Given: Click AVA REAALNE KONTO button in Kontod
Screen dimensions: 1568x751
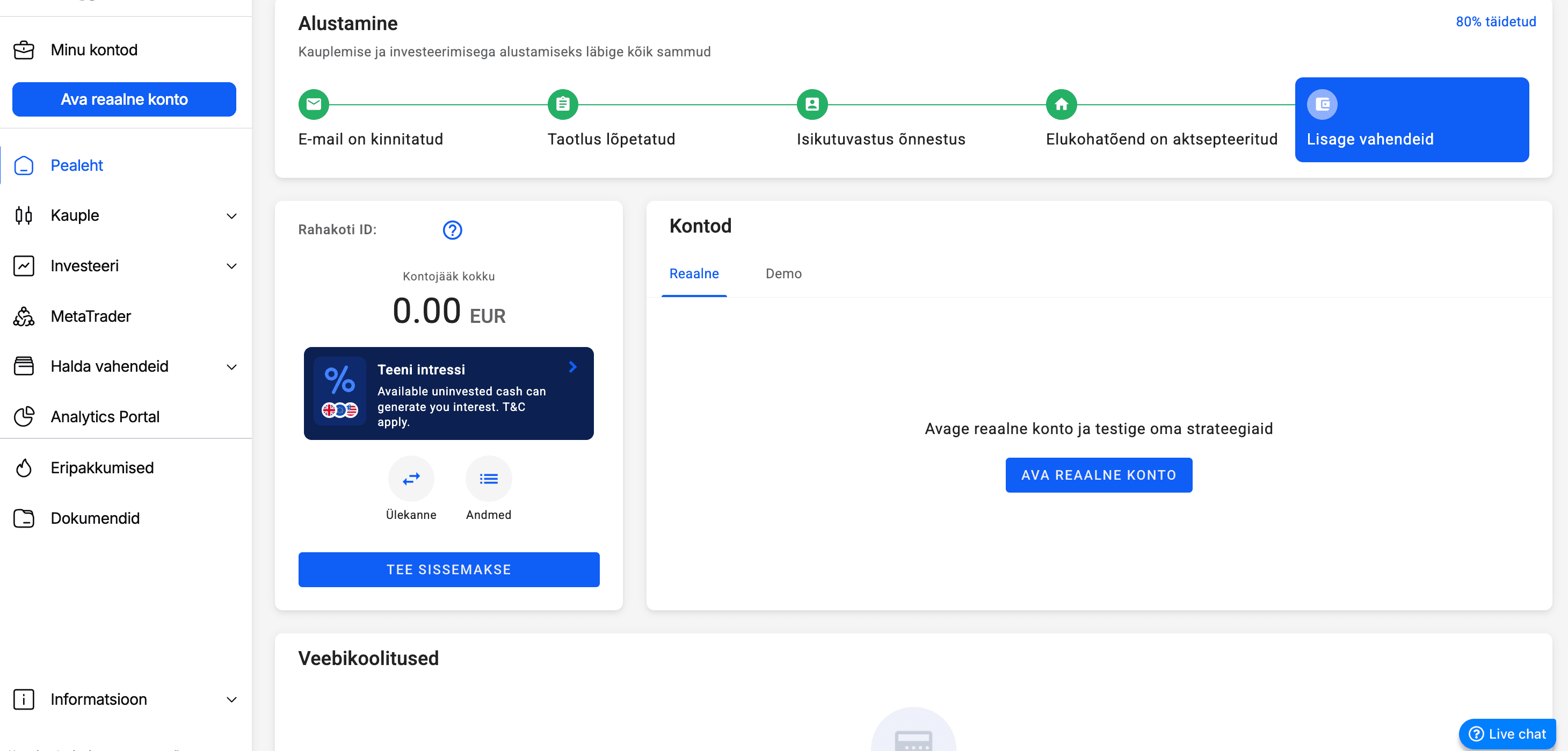Looking at the screenshot, I should 1099,475.
